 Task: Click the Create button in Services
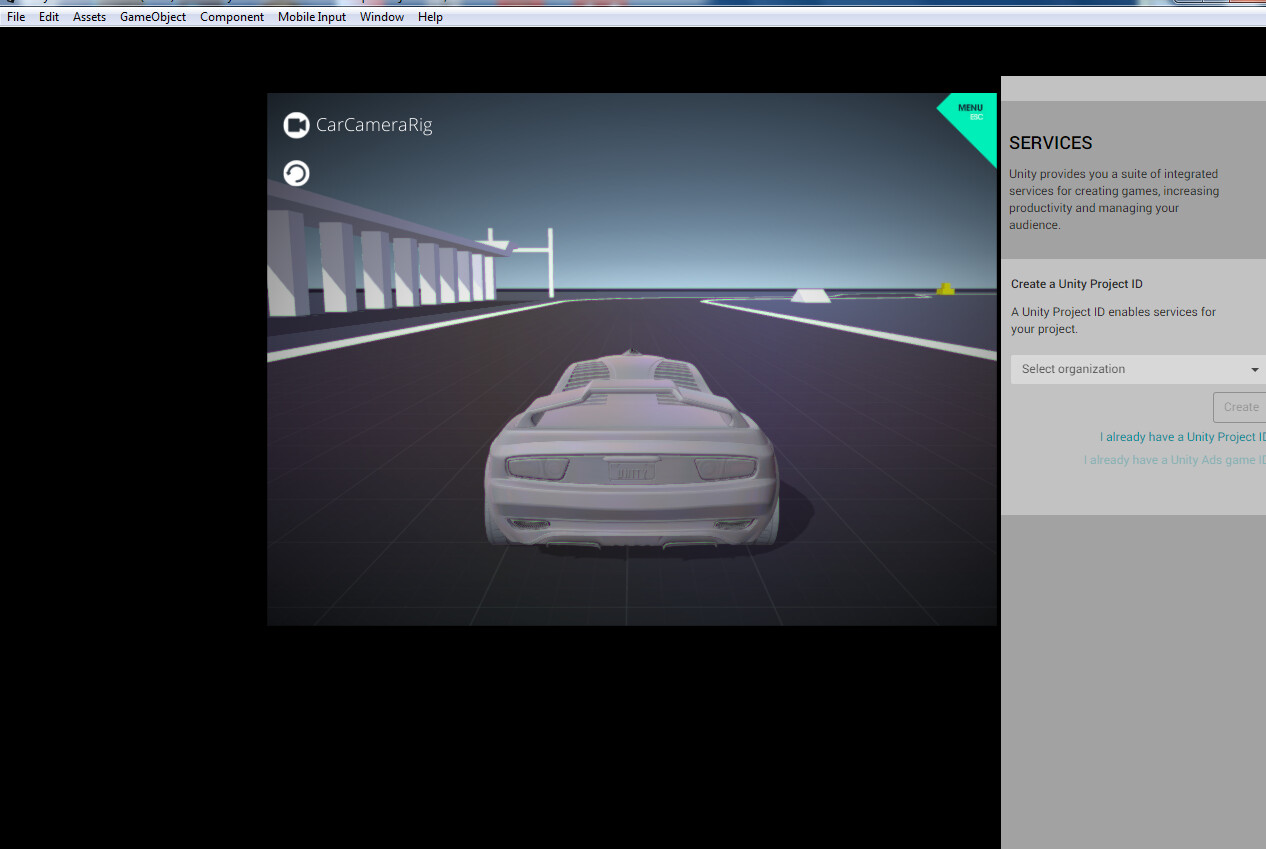pyautogui.click(x=1240, y=407)
